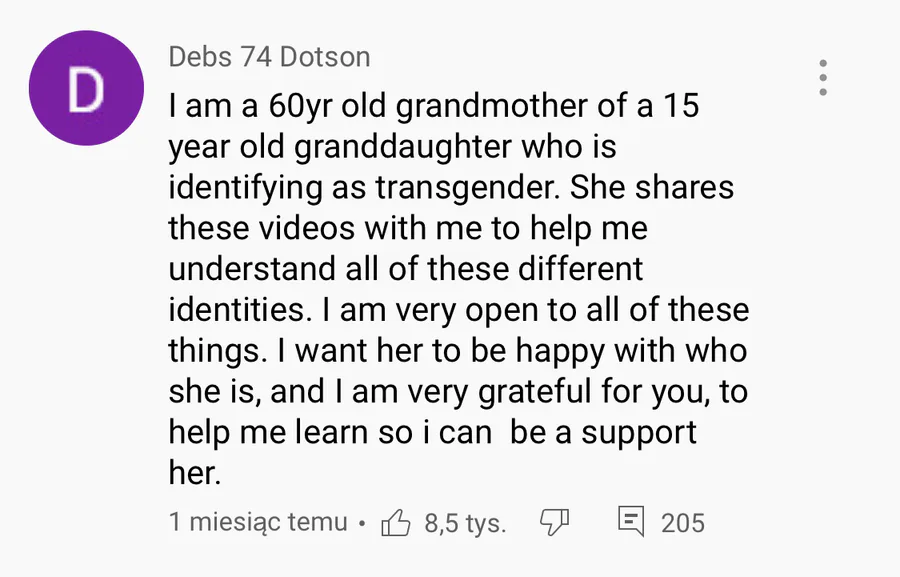Open replies via the comment bubble icon
This screenshot has height=577, width=900.
click(x=631, y=522)
